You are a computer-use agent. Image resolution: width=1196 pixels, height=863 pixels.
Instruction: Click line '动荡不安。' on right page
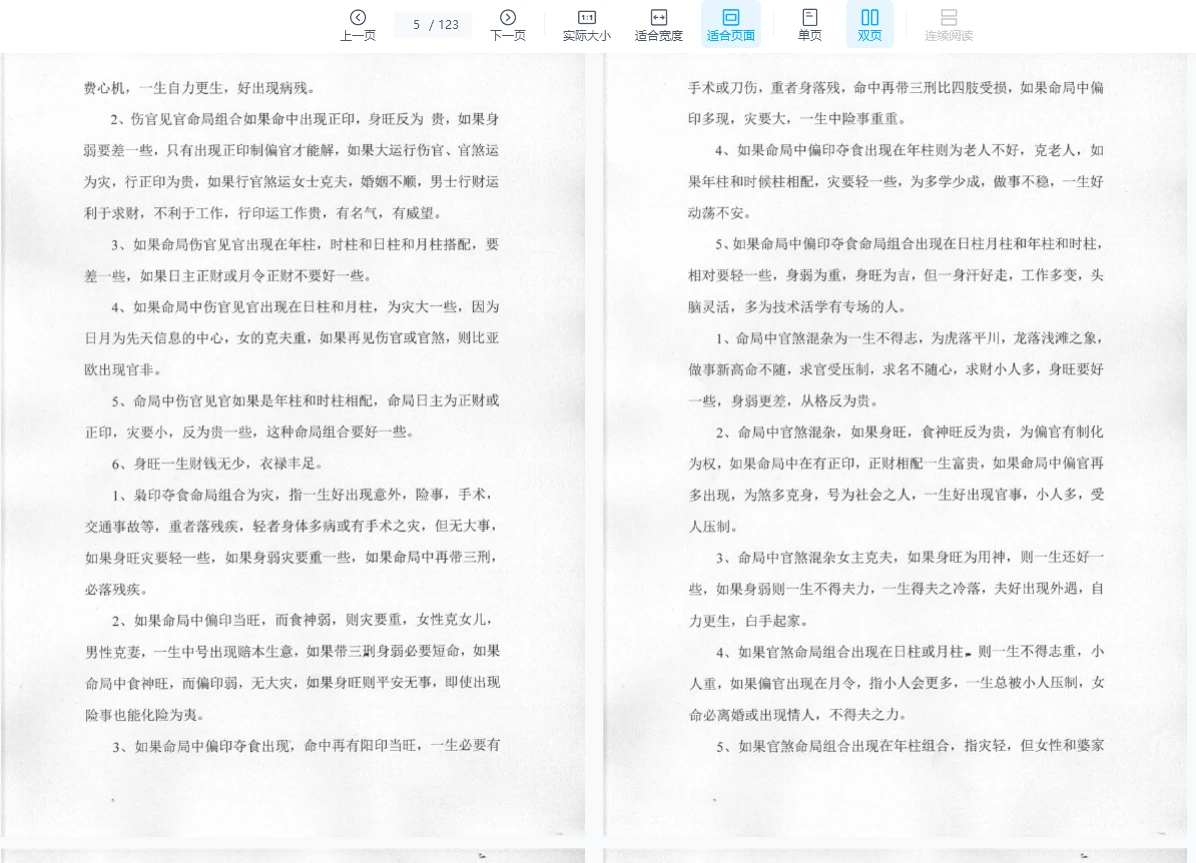tap(719, 213)
